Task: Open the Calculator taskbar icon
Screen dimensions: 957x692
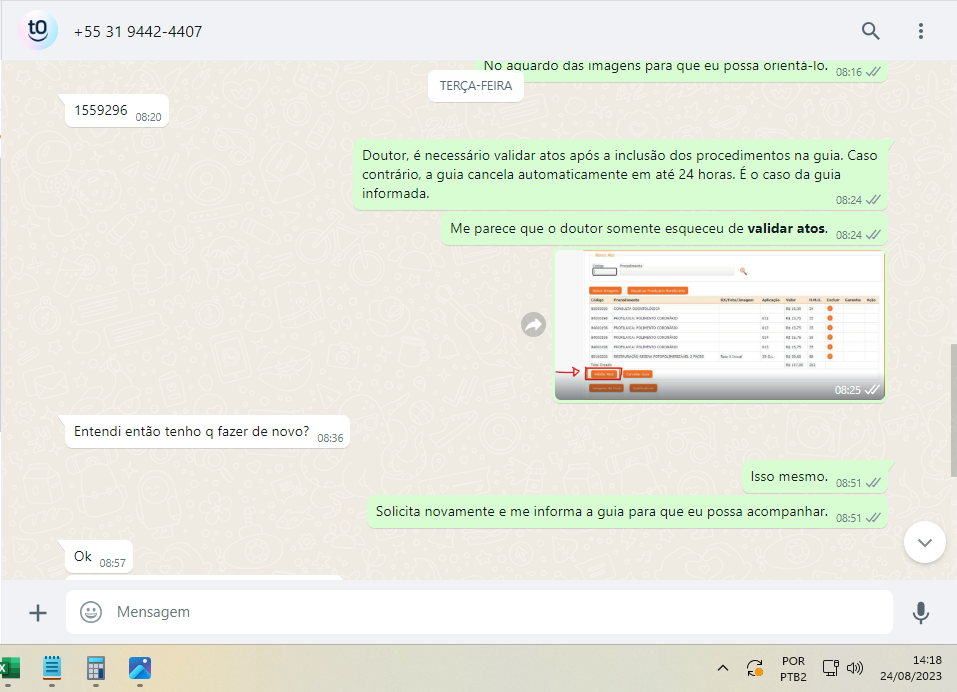Action: [x=96, y=668]
